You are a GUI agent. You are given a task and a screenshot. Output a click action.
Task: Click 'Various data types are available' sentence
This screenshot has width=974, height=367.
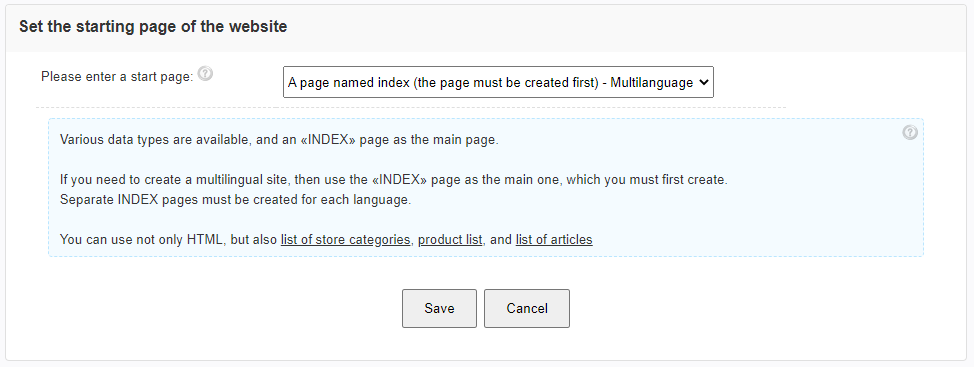coord(279,140)
